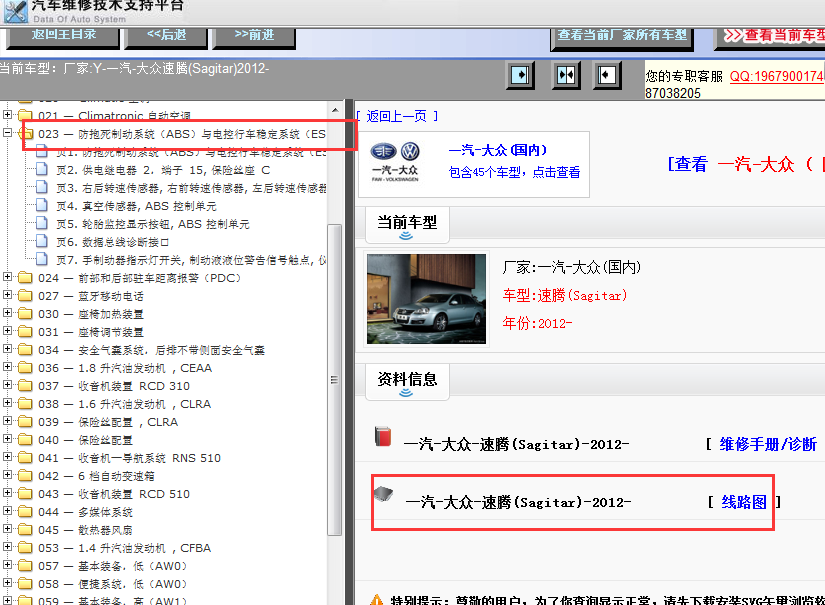Click the <<后退 back button
The width and height of the screenshot is (825, 605).
point(166,37)
